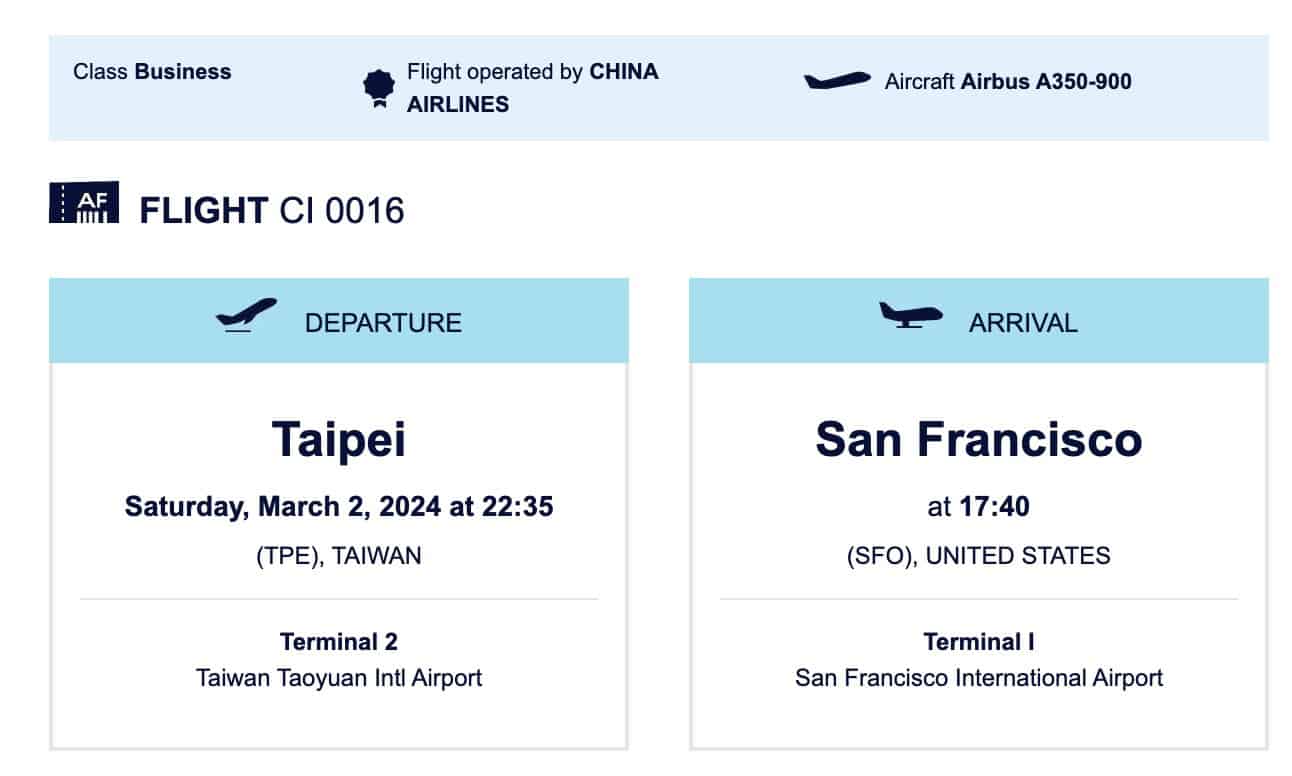
Task: Click the AF ticket logo icon
Action: coord(84,203)
